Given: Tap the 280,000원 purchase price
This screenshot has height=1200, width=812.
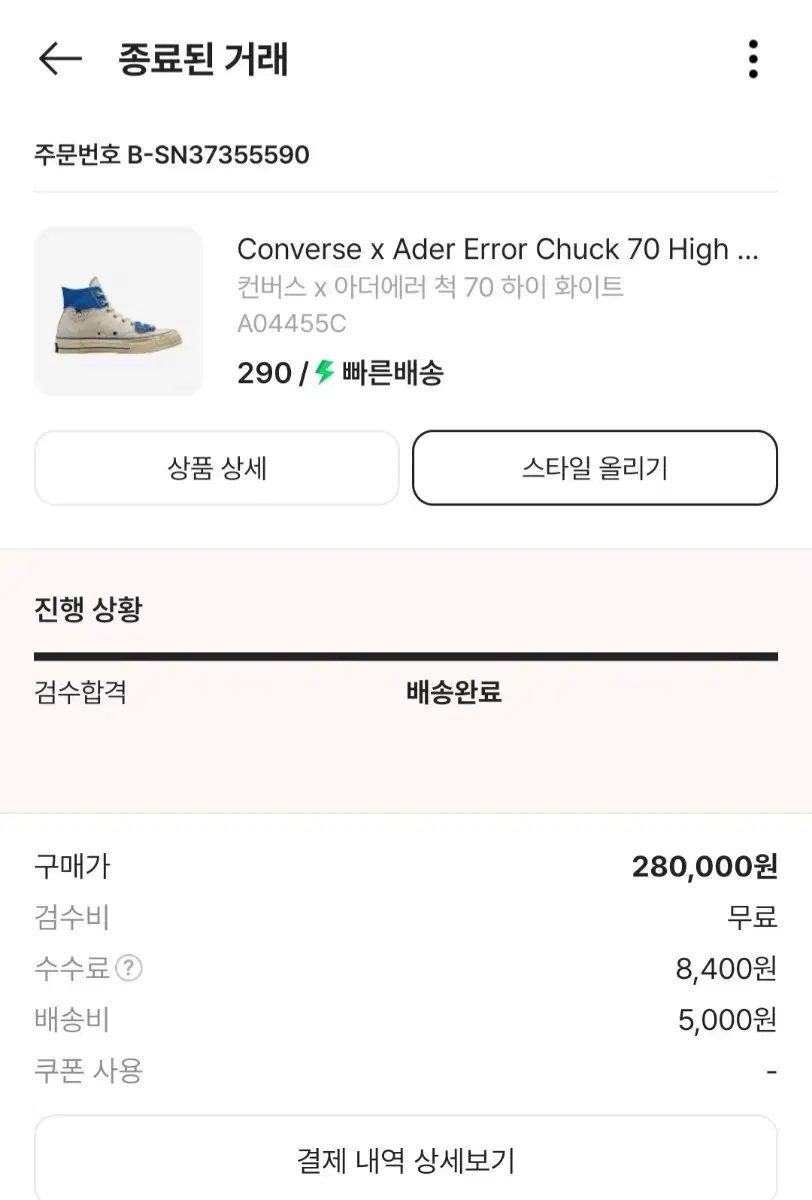Looking at the screenshot, I should [704, 866].
